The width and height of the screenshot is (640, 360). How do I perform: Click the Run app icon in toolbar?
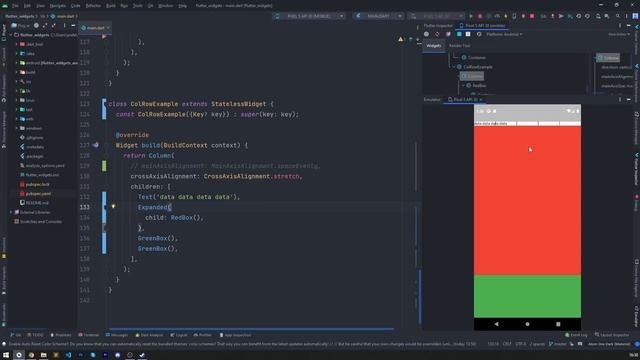471,16
